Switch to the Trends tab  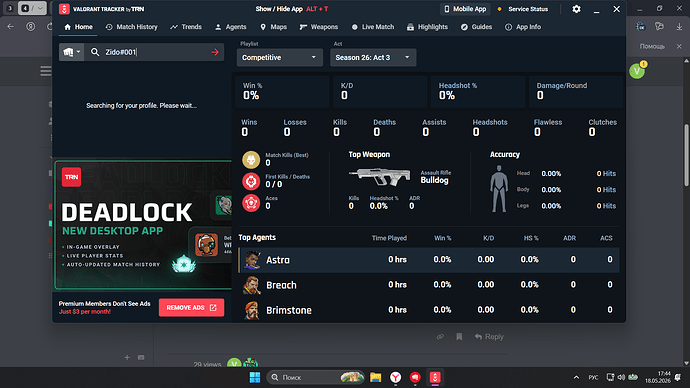(x=186, y=27)
